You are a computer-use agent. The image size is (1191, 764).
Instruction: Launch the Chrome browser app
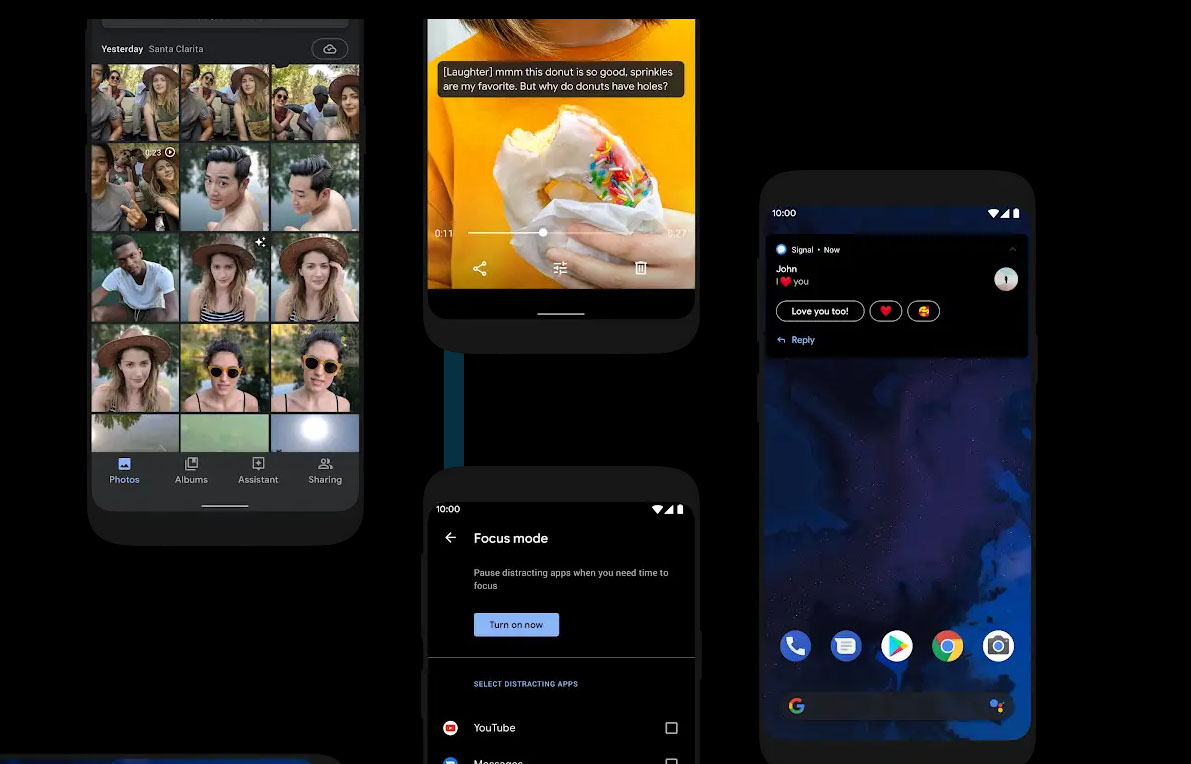947,646
